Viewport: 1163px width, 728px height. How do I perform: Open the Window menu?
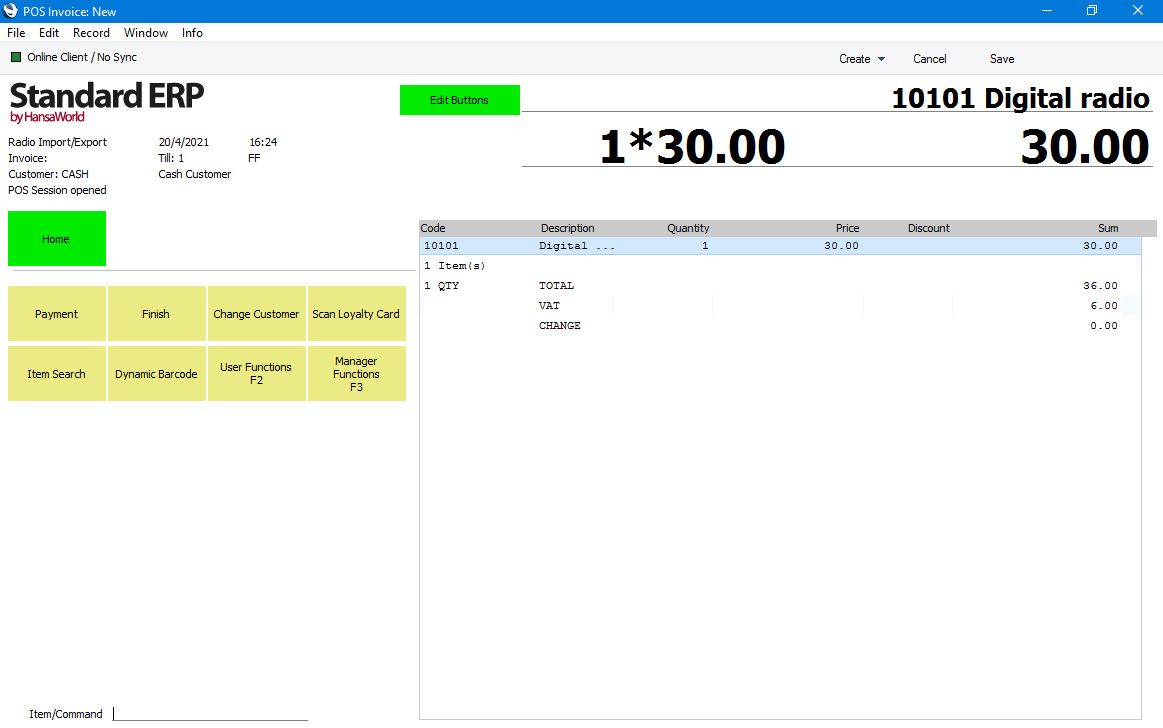pyautogui.click(x=145, y=33)
